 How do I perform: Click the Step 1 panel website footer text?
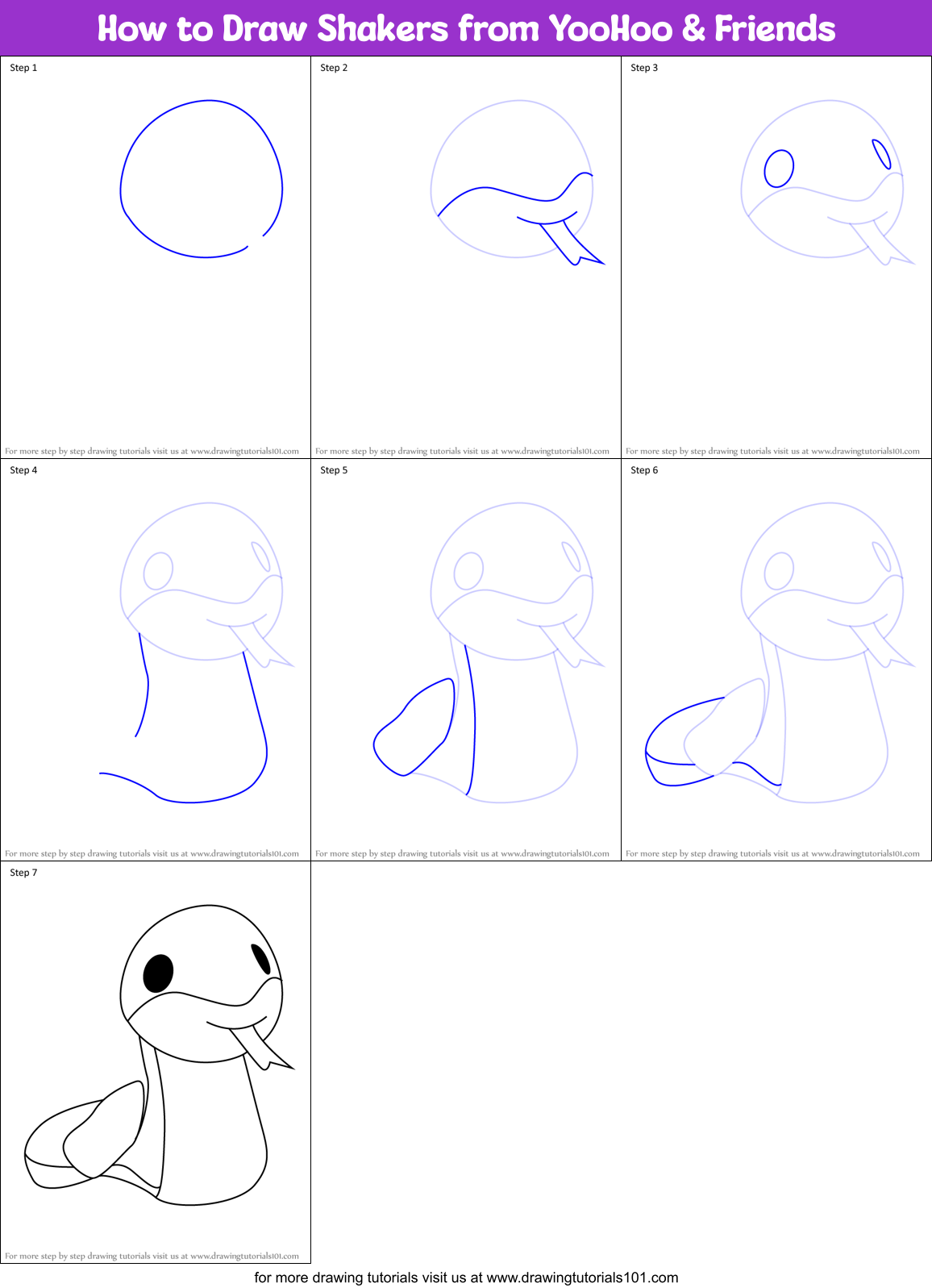click(x=152, y=451)
